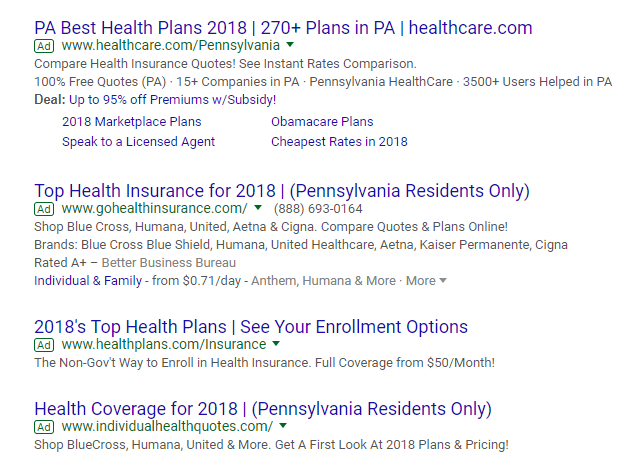Select Speak to a Licensed Agent sitelink
The width and height of the screenshot is (633, 470).
click(138, 142)
